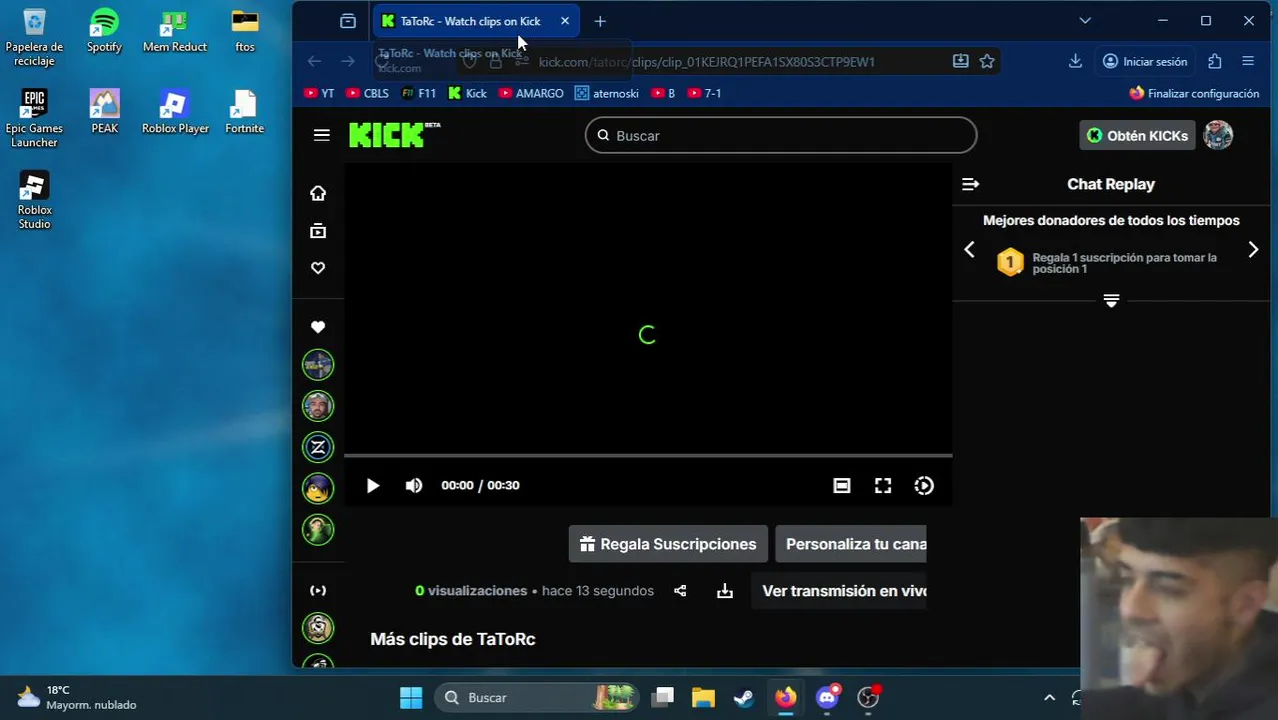Collapse the Chat Replay panel

coord(970,184)
